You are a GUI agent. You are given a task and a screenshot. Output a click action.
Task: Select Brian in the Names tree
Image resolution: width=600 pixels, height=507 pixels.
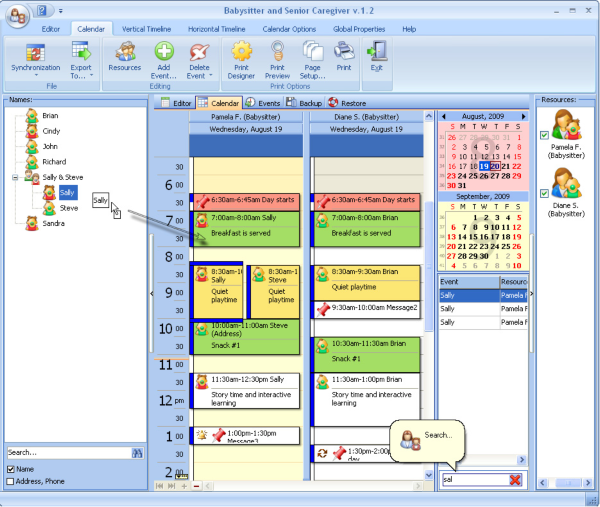click(x=50, y=116)
